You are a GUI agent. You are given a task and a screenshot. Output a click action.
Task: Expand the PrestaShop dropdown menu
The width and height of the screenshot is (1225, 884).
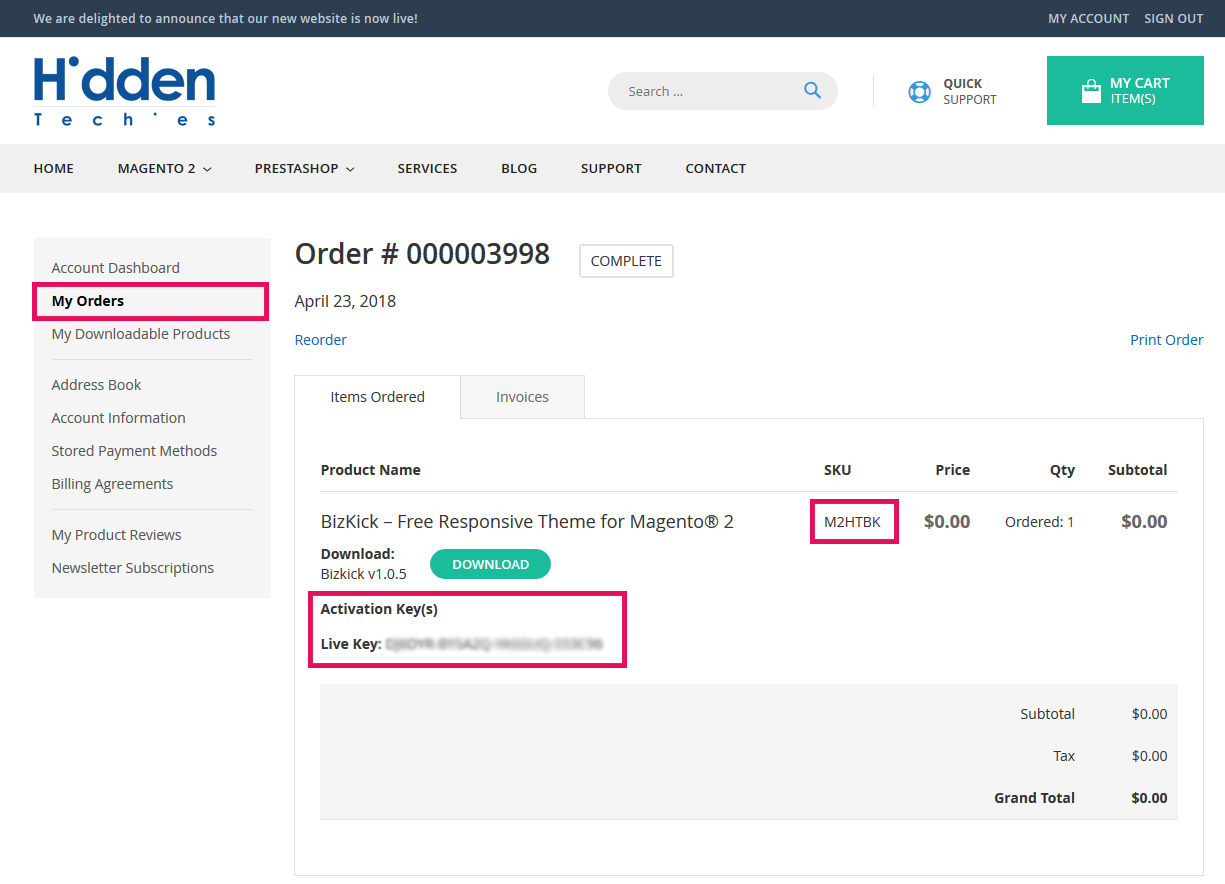pyautogui.click(x=304, y=168)
